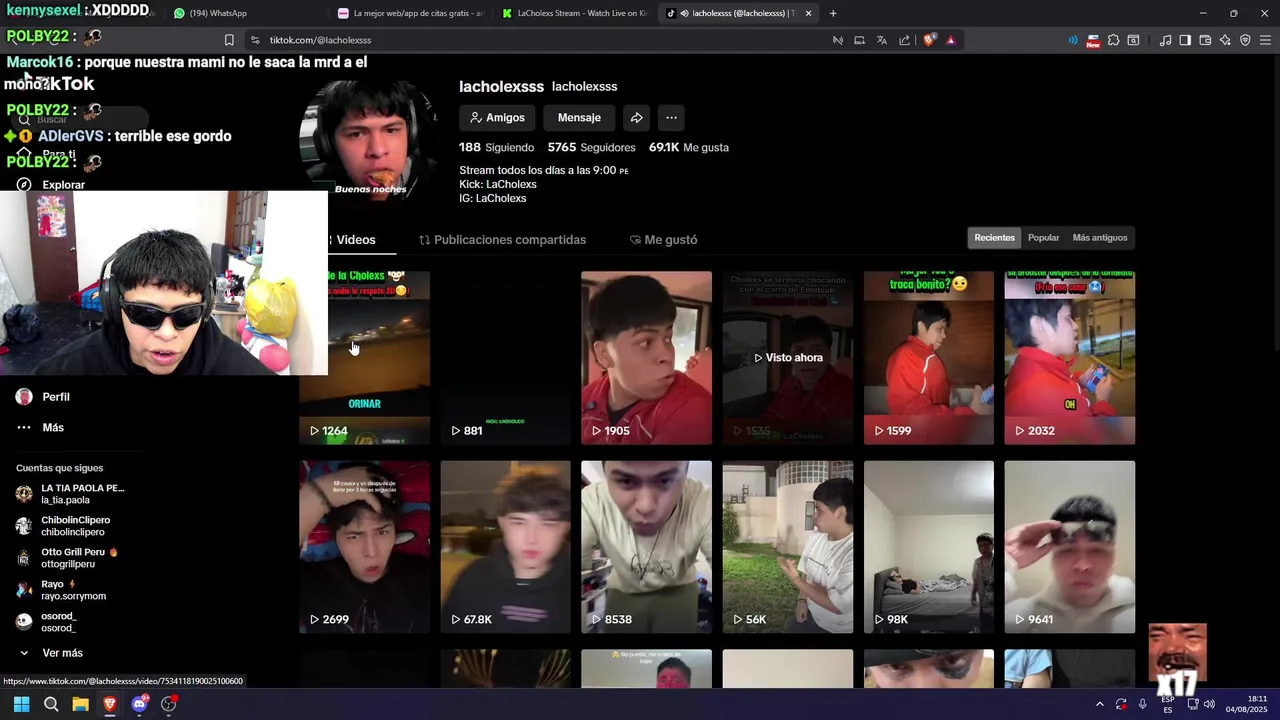Open video thumbnail with 98K views
Image resolution: width=1280 pixels, height=720 pixels.
(x=929, y=547)
